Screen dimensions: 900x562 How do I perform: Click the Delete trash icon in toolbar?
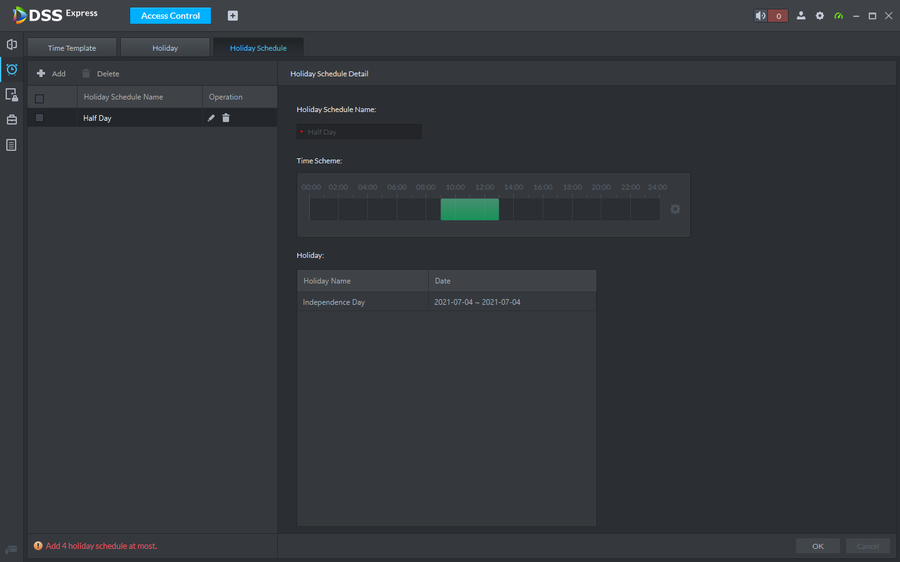[86, 73]
